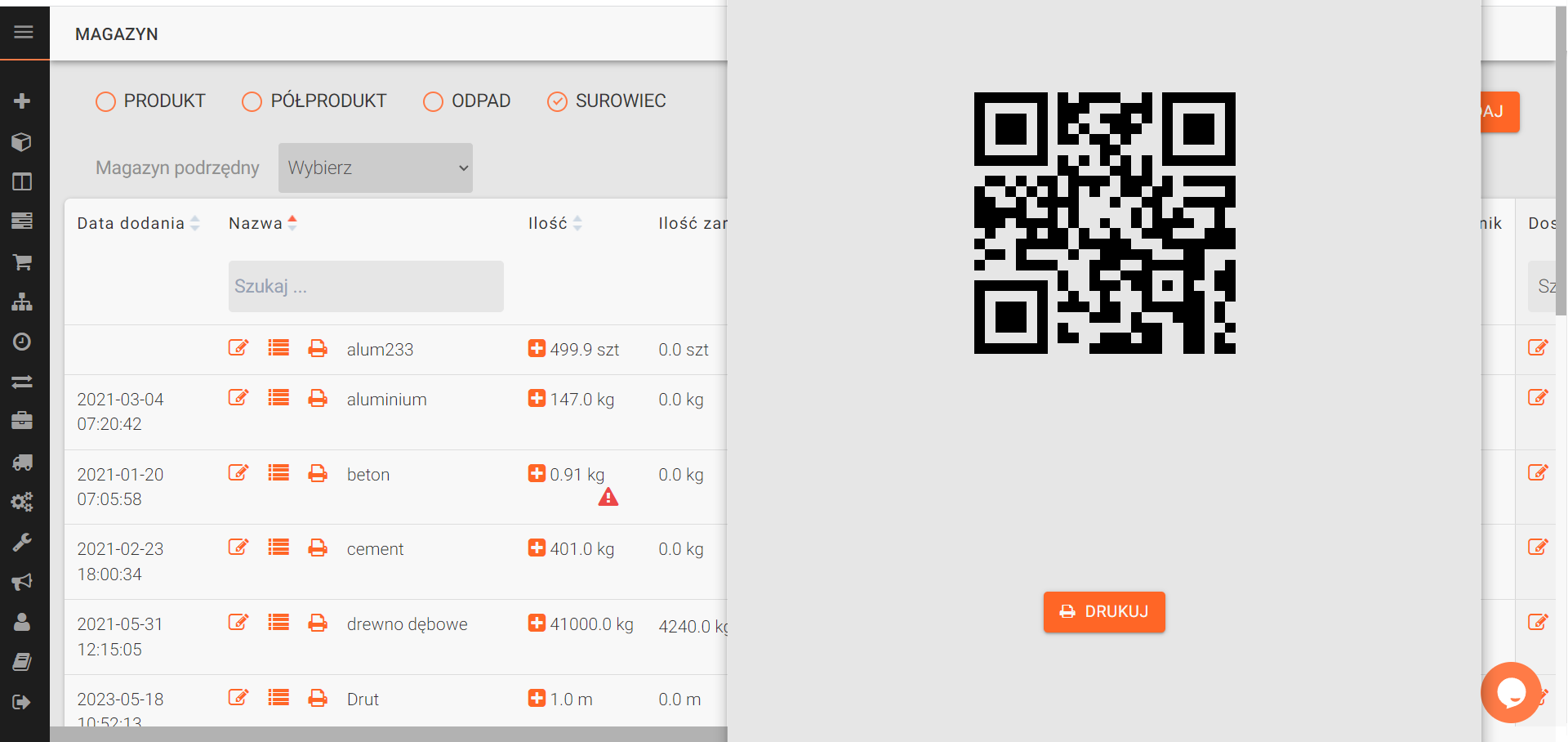Open the chat bubble widget
Image resolution: width=1568 pixels, height=742 pixels.
pyautogui.click(x=1510, y=692)
